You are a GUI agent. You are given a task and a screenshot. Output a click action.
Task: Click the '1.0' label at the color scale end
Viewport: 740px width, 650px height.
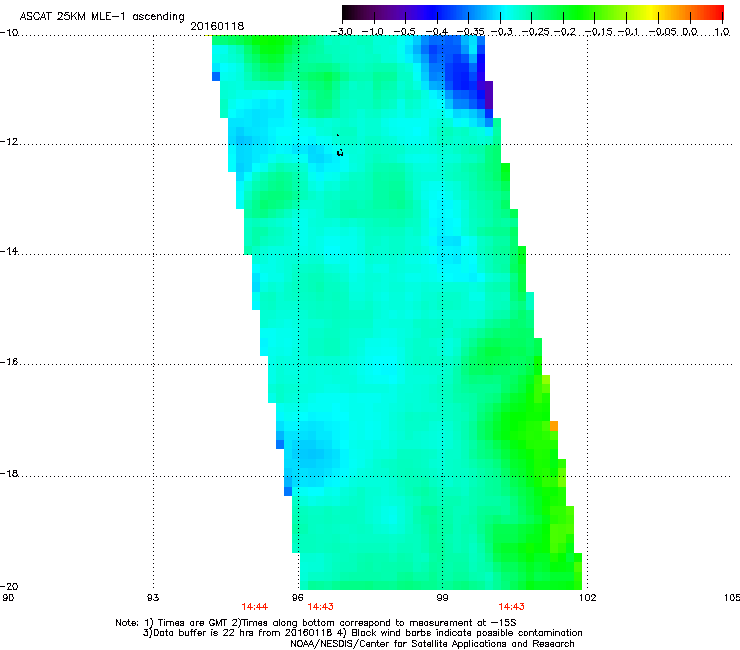tap(722, 32)
